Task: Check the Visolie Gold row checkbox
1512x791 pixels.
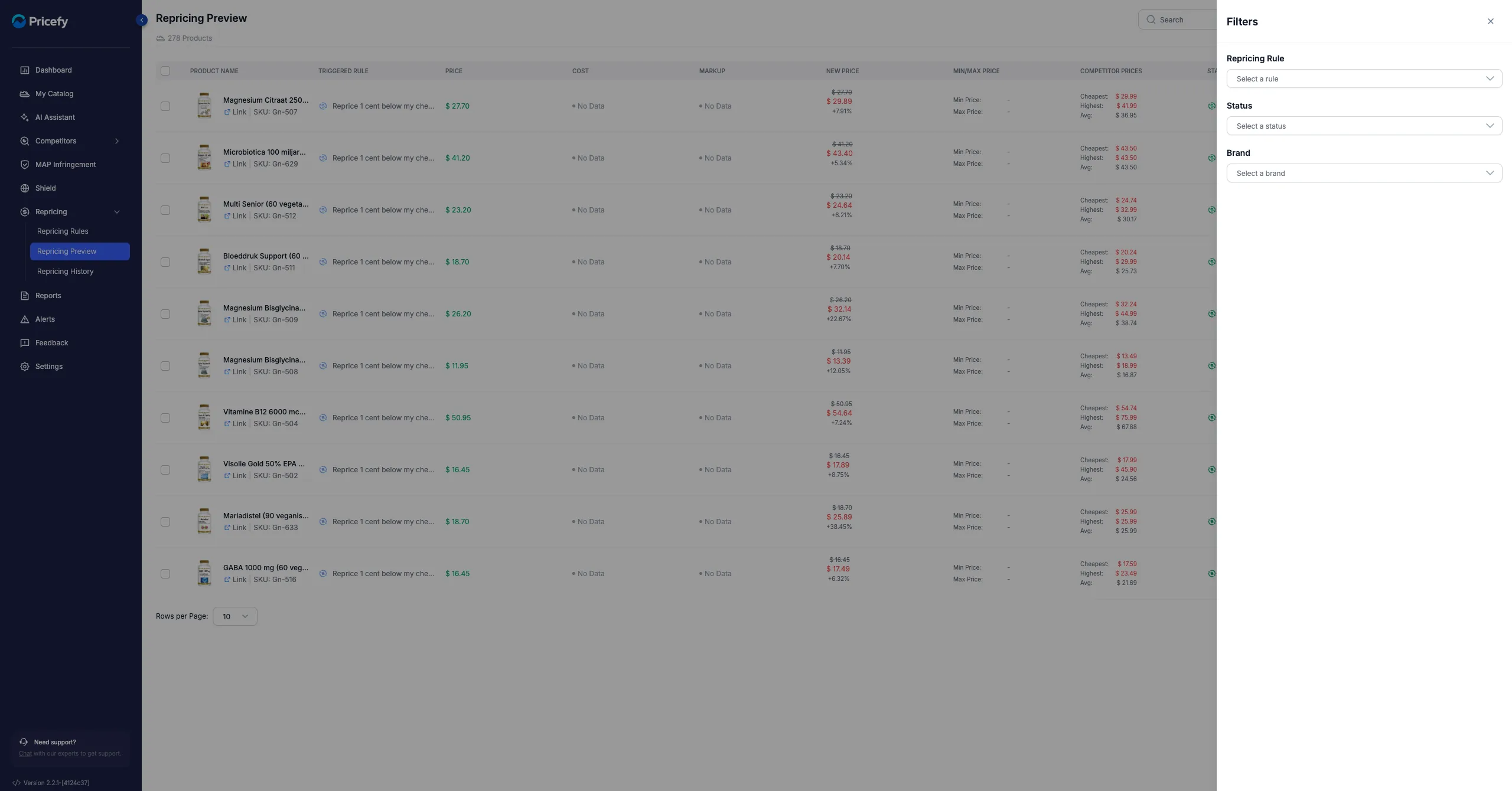Action: click(x=165, y=470)
